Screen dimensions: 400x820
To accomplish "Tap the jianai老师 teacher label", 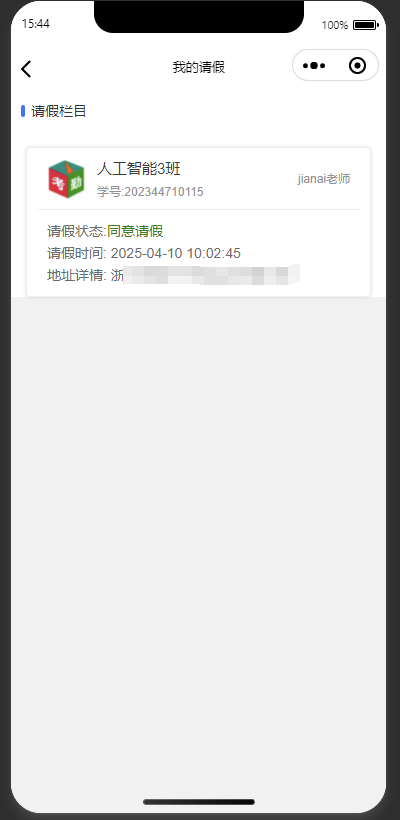I will tap(324, 179).
